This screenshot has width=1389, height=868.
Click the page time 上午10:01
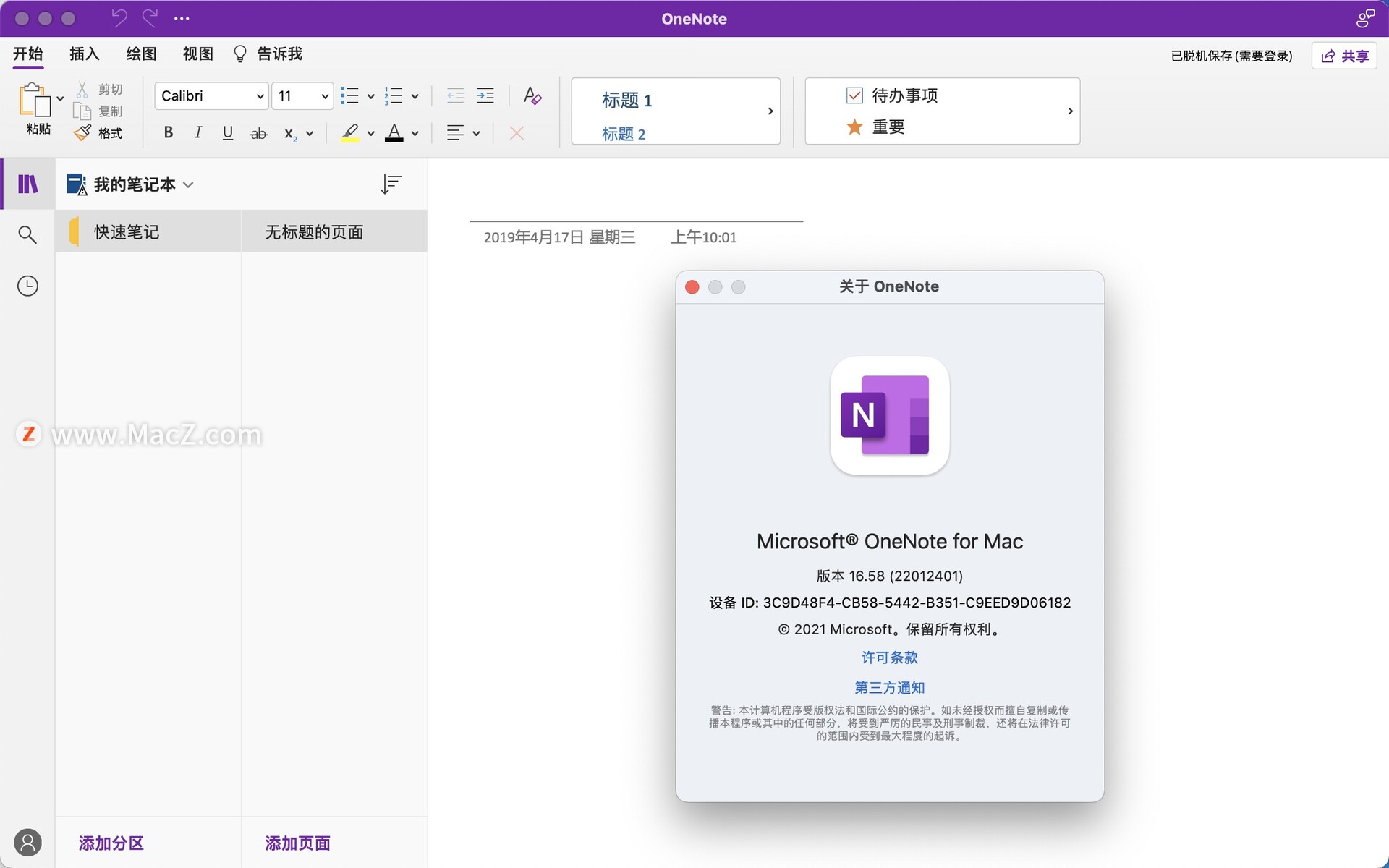coord(704,237)
